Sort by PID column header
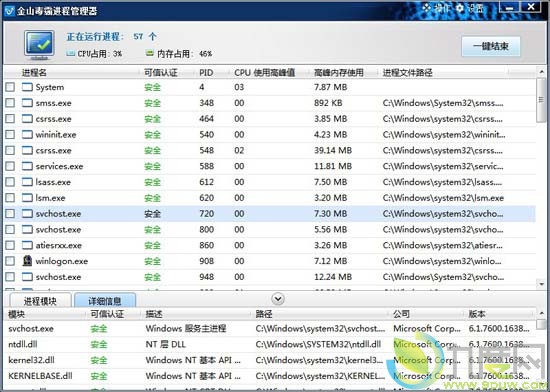550x392 pixels. (x=206, y=73)
